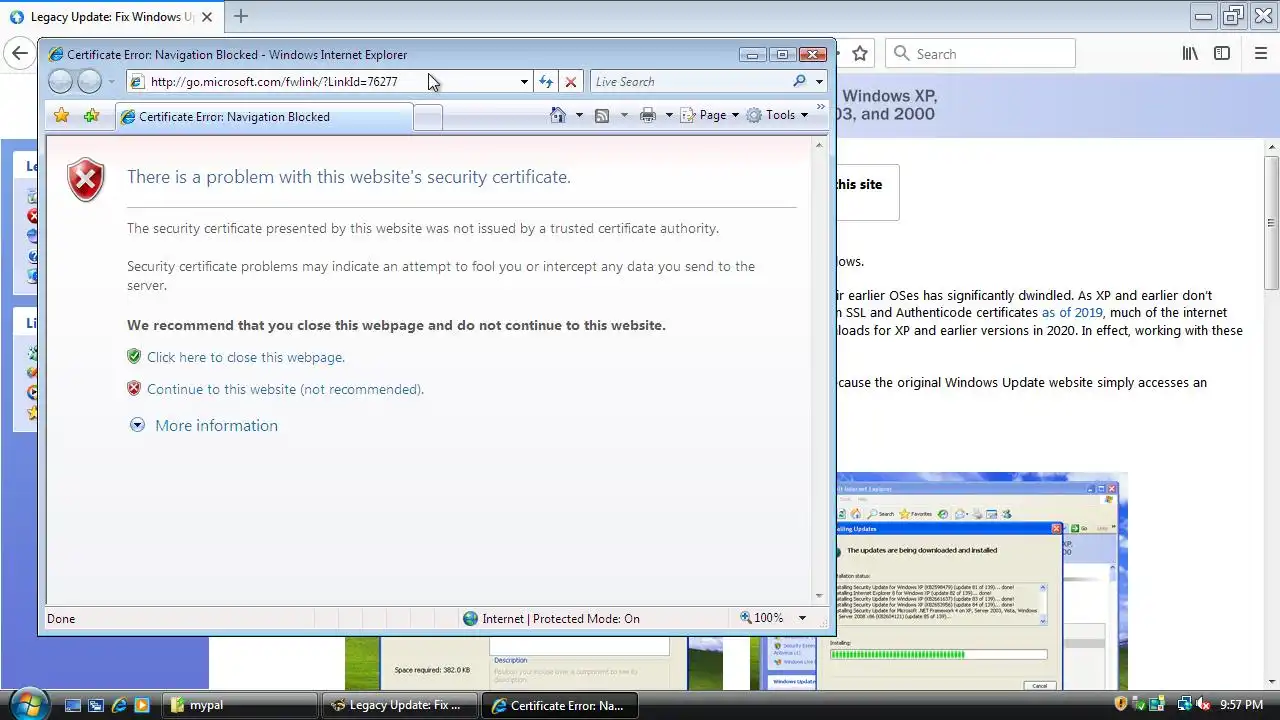Open the Windows Start orb
Viewport: 1280px width, 720px height.
[x=28, y=703]
